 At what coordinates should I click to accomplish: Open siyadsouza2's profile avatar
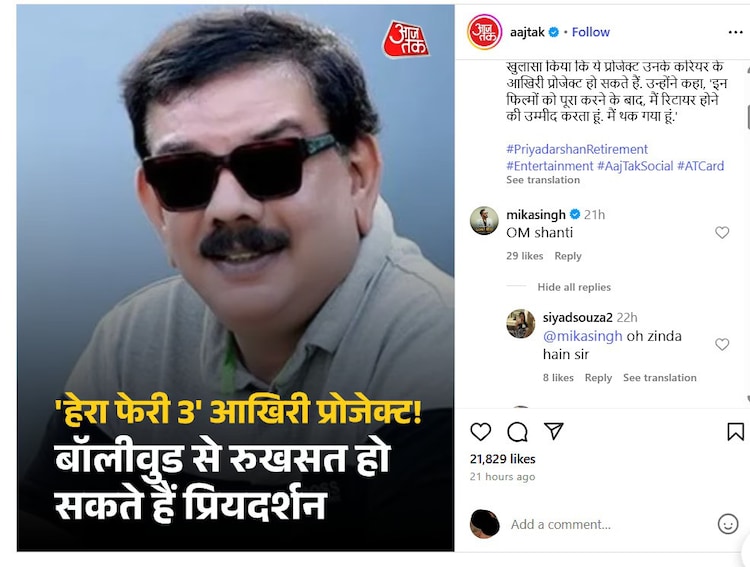click(x=520, y=323)
